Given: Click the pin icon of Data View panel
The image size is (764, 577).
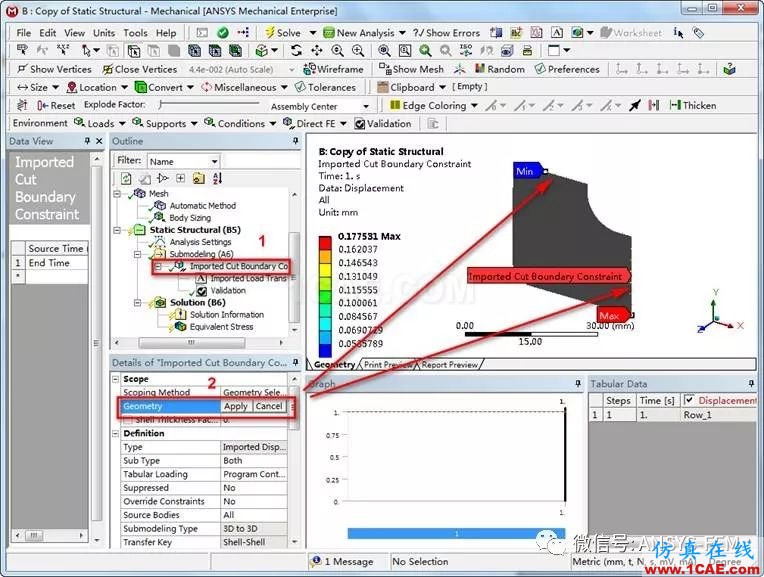Looking at the screenshot, I should point(87,141).
